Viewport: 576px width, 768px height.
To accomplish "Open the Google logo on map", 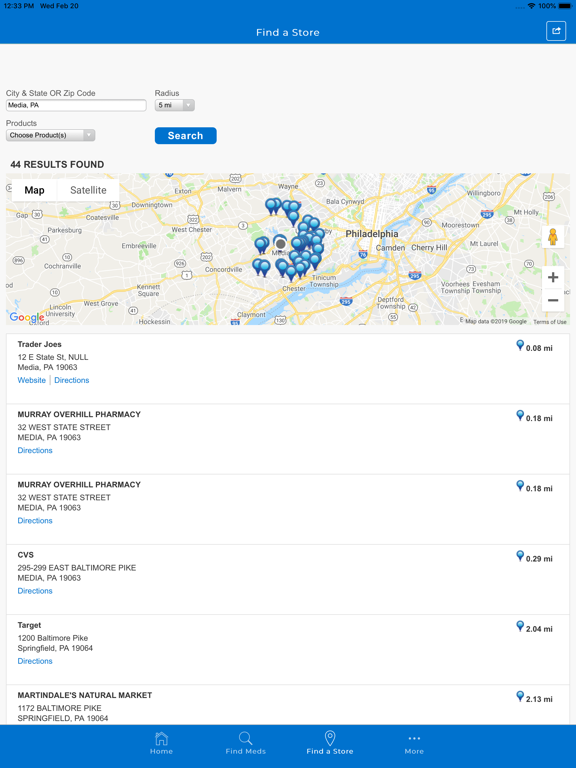I will pos(27,317).
